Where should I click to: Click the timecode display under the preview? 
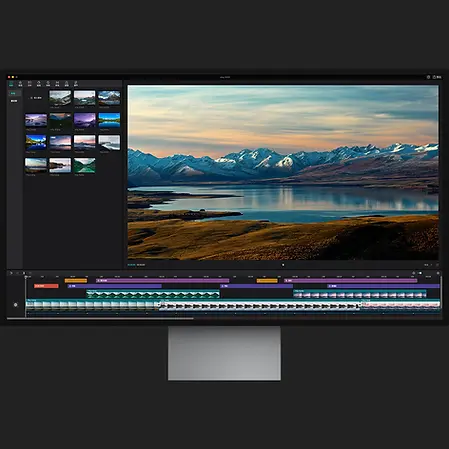click(x=136, y=265)
